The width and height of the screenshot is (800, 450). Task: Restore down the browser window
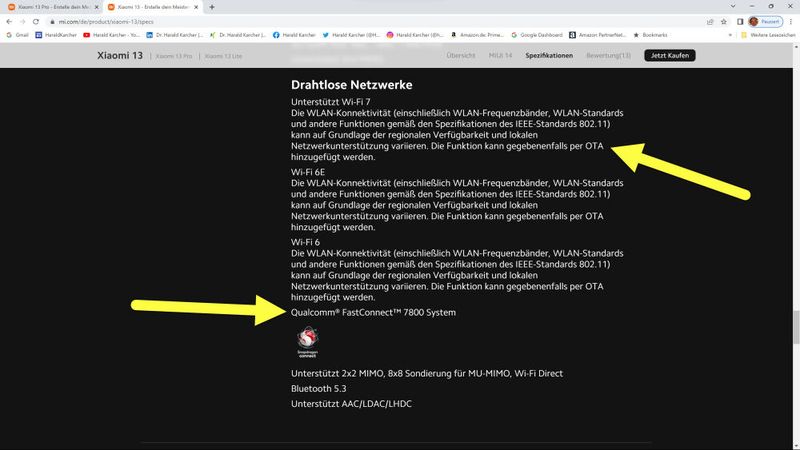coord(771,7)
